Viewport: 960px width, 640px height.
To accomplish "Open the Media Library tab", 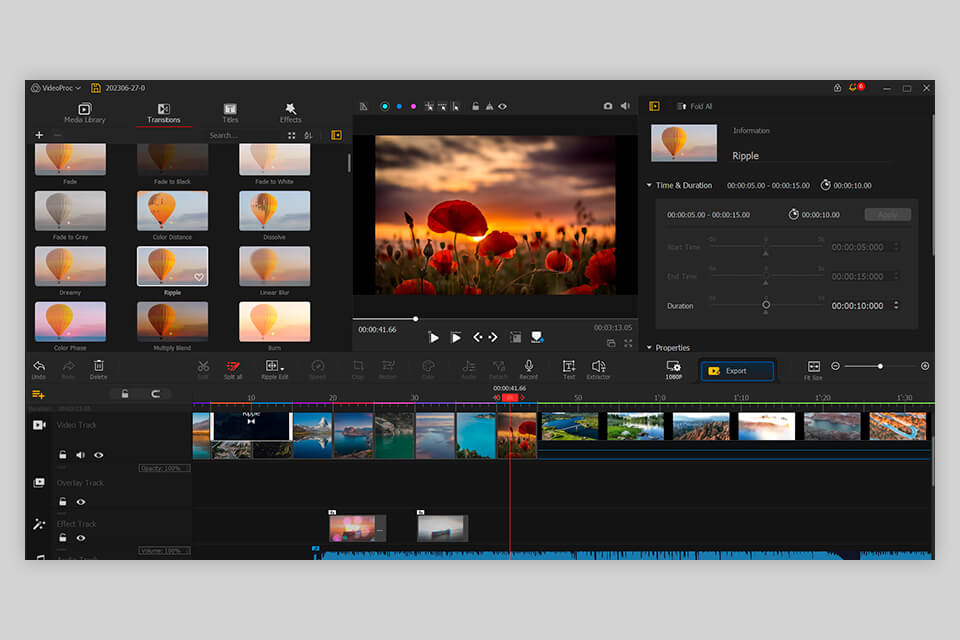I will click(x=84, y=113).
